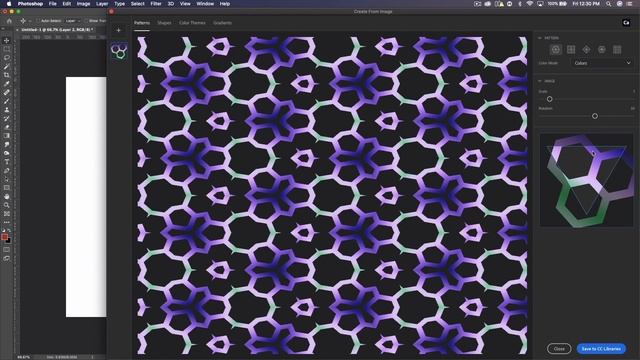Click the tiled pattern preview area
This screenshot has height=360, width=640.
(332, 195)
